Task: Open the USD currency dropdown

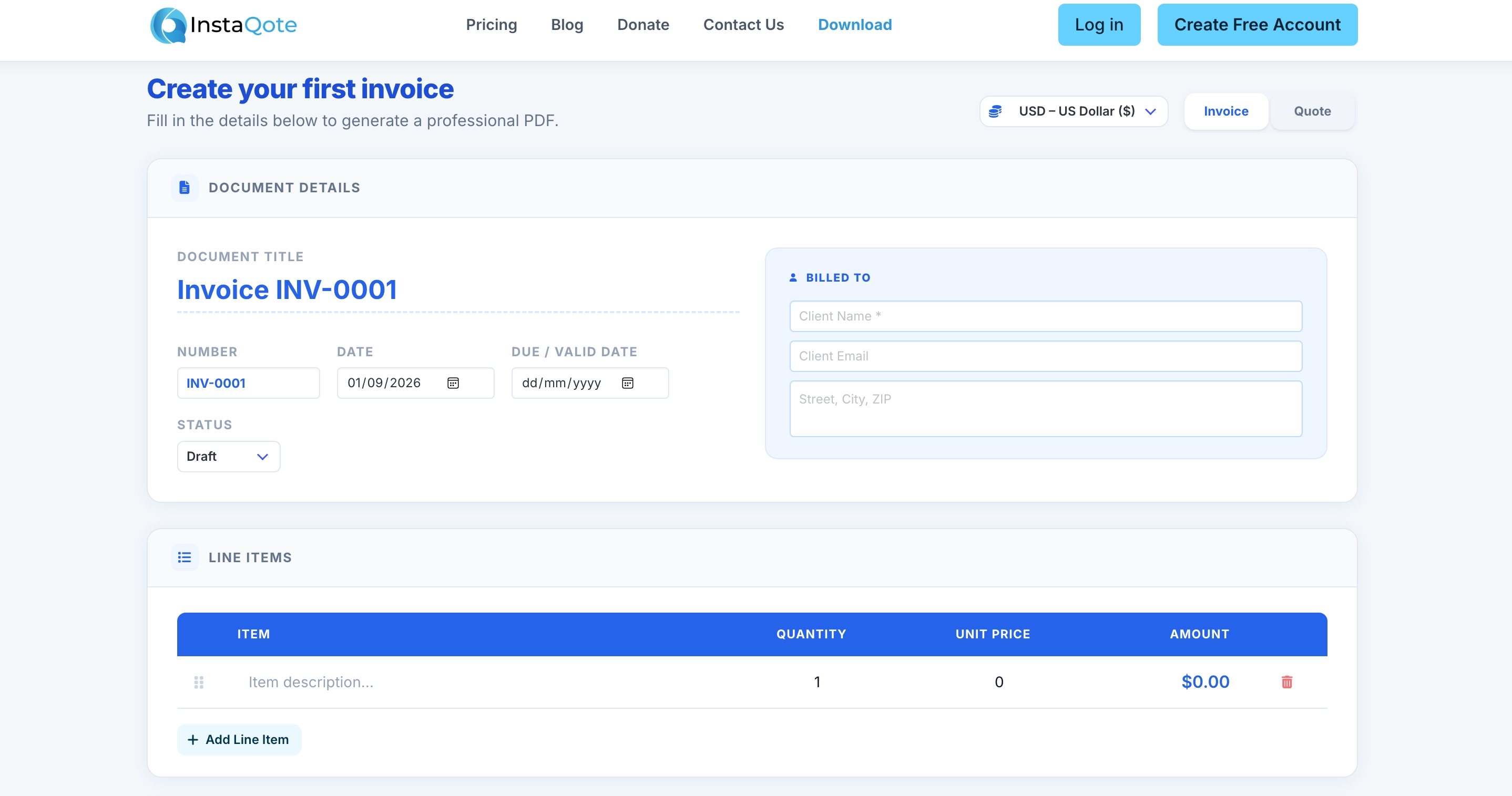Action: pyautogui.click(x=1074, y=111)
